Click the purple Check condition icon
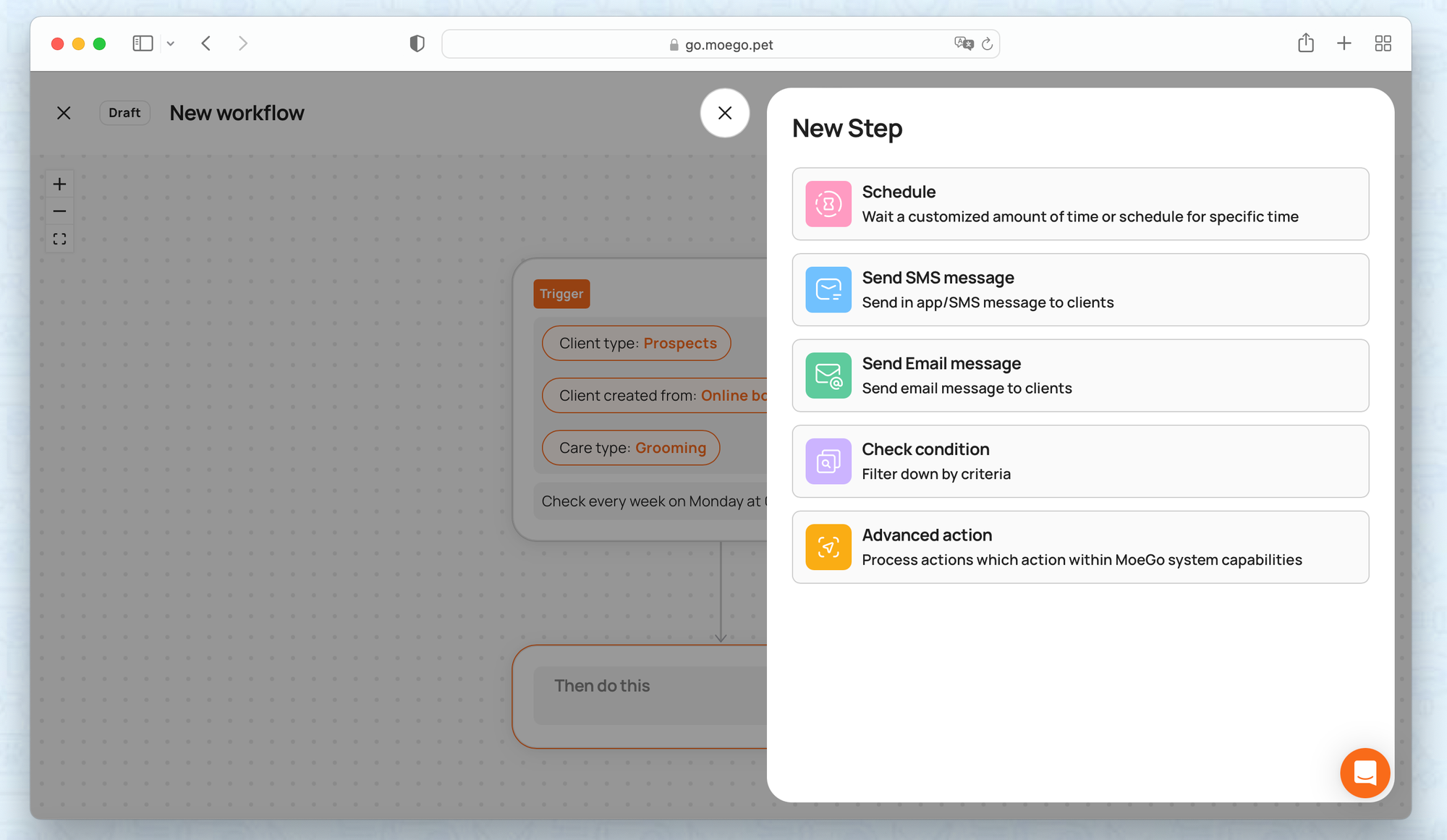Viewport: 1447px width, 840px height. [828, 461]
